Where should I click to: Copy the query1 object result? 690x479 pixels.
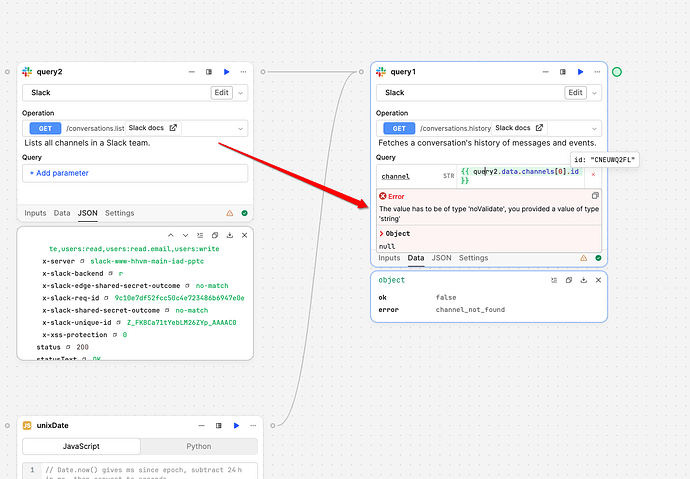(569, 280)
